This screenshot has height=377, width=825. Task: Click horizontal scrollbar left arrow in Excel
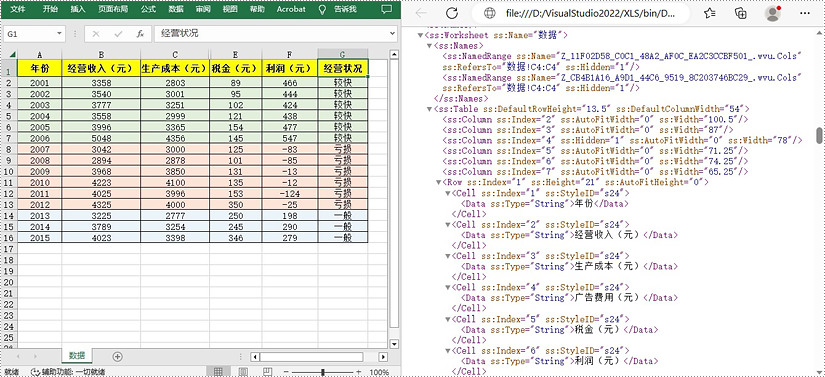255,356
